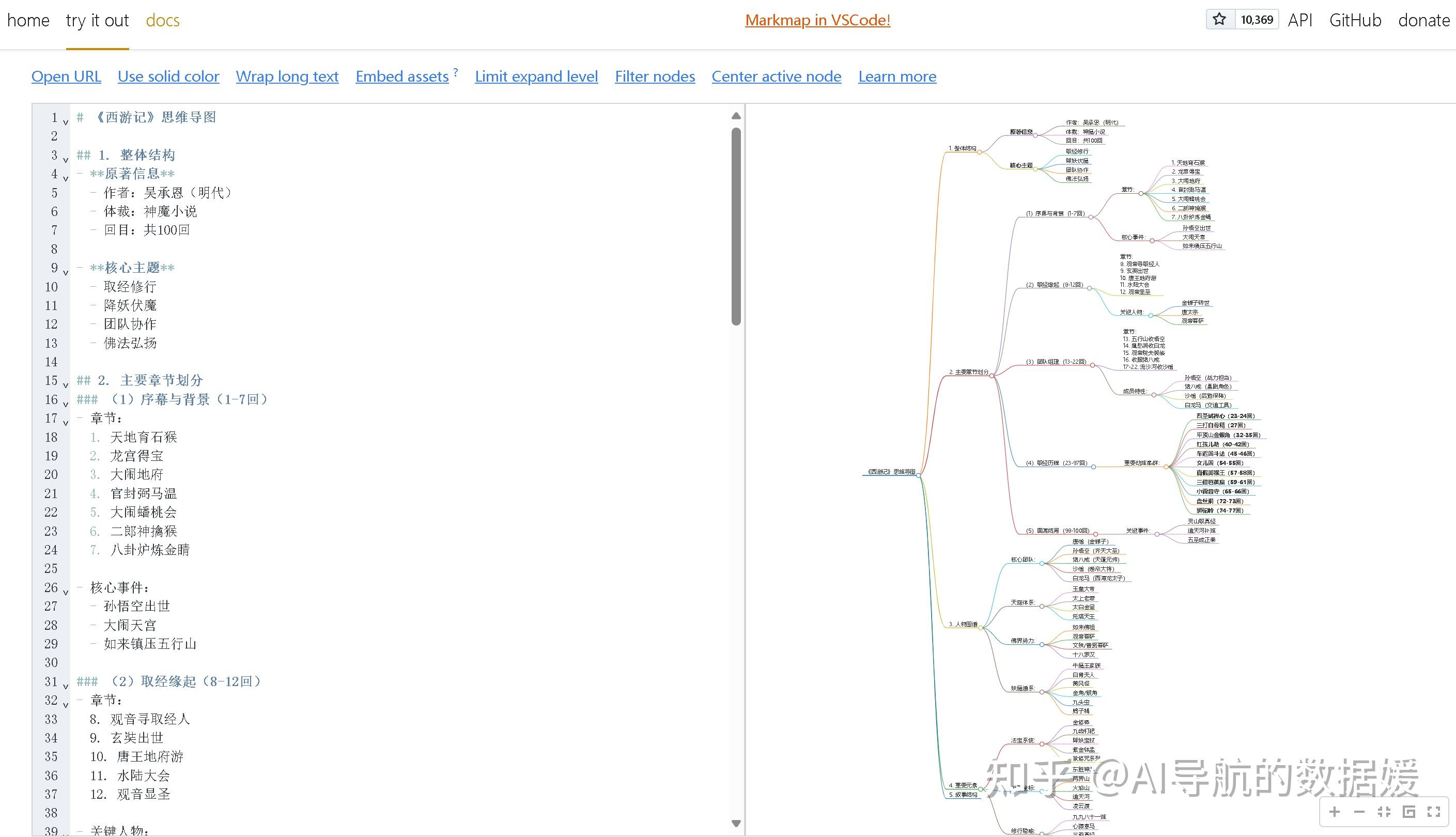The width and height of the screenshot is (1456, 837).
Task: Click the fullscreen icon in toolbar
Action: pos(1434,812)
